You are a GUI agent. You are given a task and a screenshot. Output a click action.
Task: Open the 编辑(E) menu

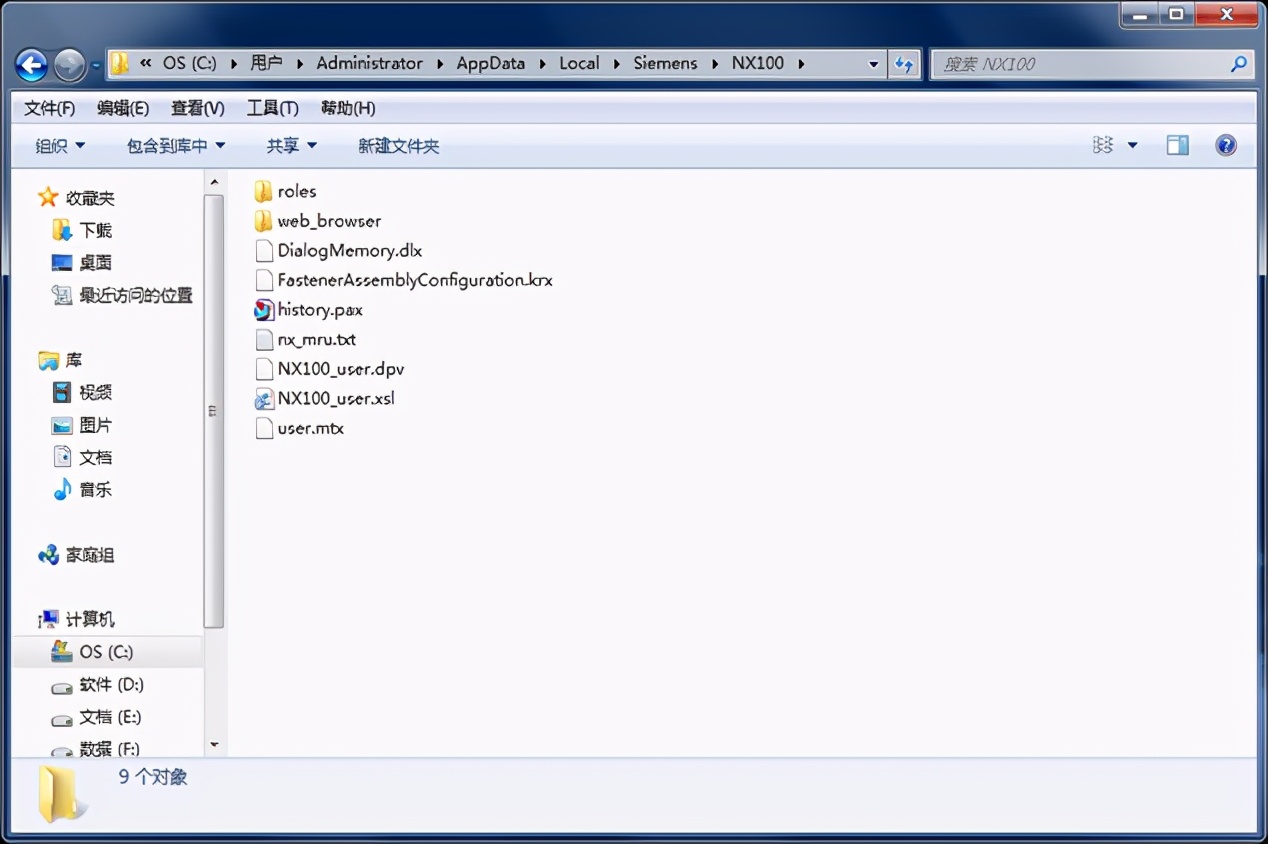tap(123, 108)
